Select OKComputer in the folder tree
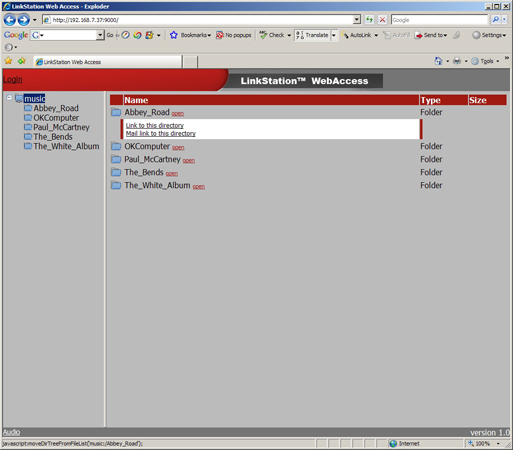513x450 pixels. pyautogui.click(x=56, y=118)
